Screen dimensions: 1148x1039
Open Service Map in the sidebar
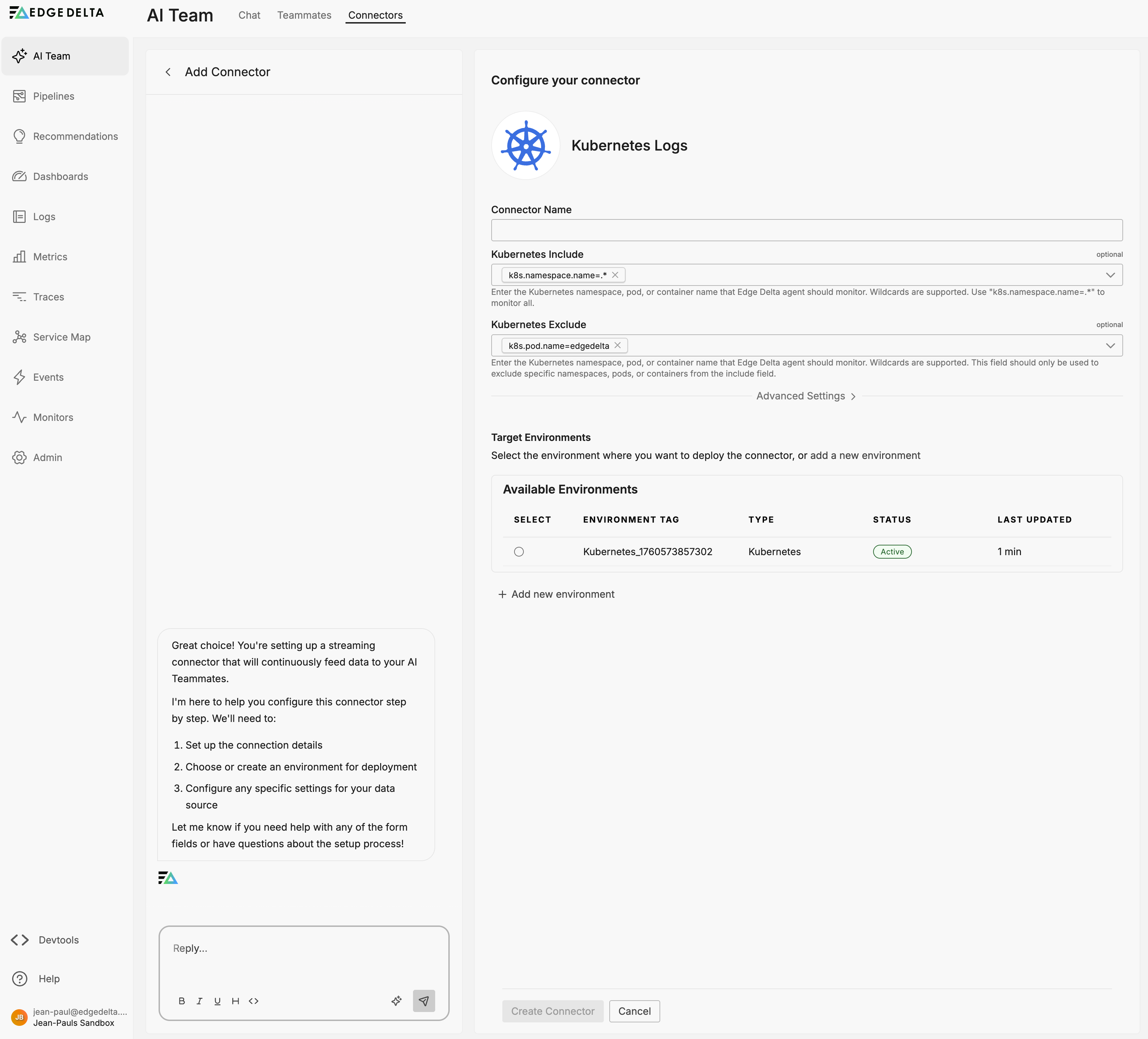click(x=62, y=337)
